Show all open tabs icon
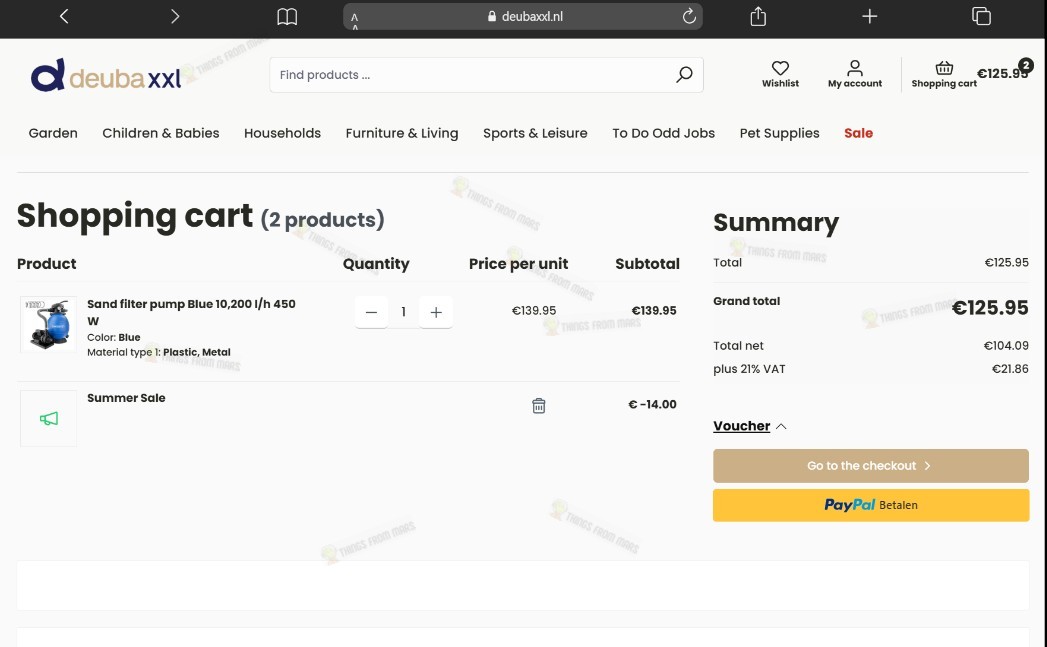This screenshot has width=1047, height=647. pyautogui.click(x=981, y=16)
